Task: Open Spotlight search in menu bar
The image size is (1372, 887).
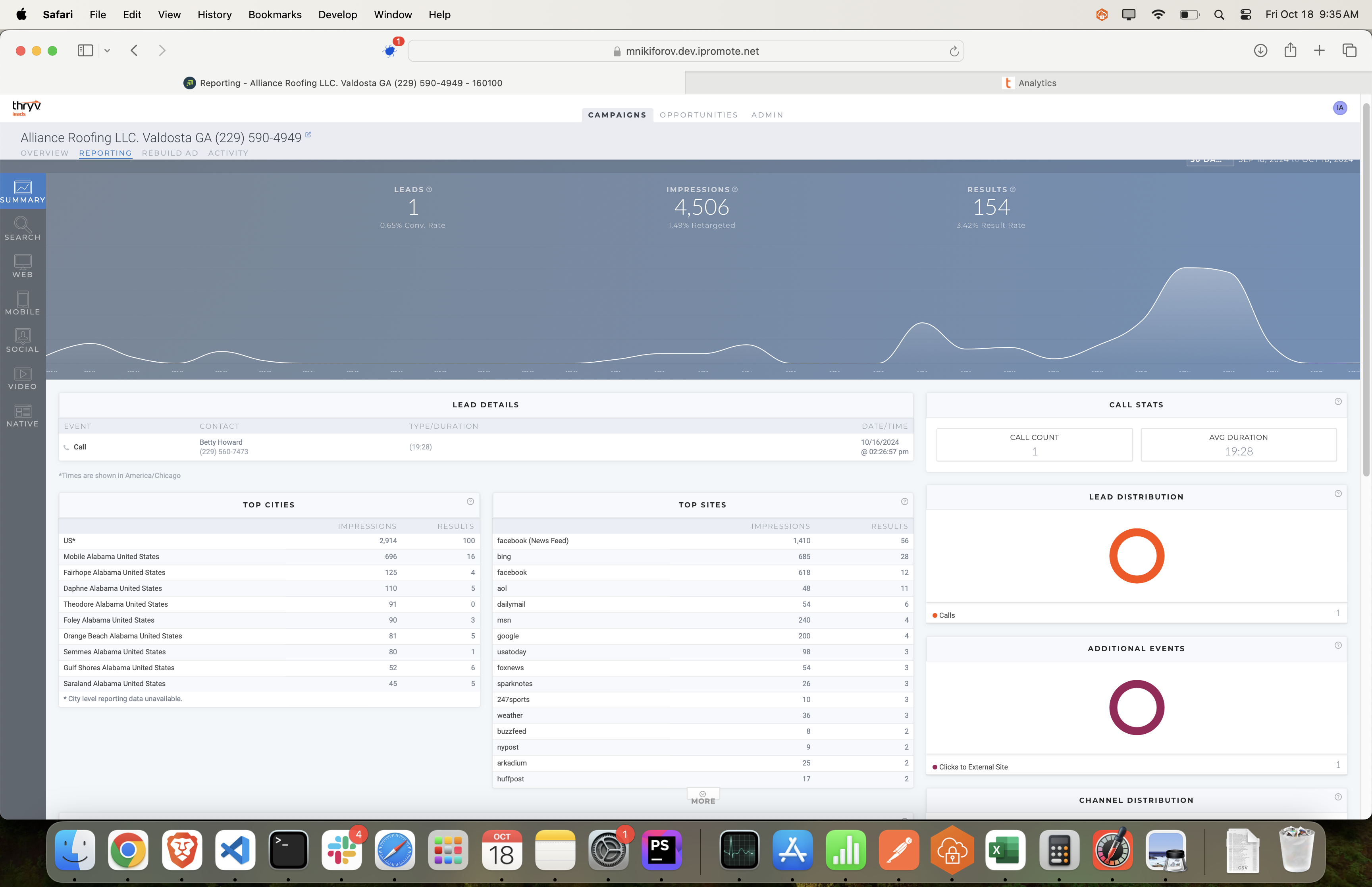Action: tap(1219, 15)
